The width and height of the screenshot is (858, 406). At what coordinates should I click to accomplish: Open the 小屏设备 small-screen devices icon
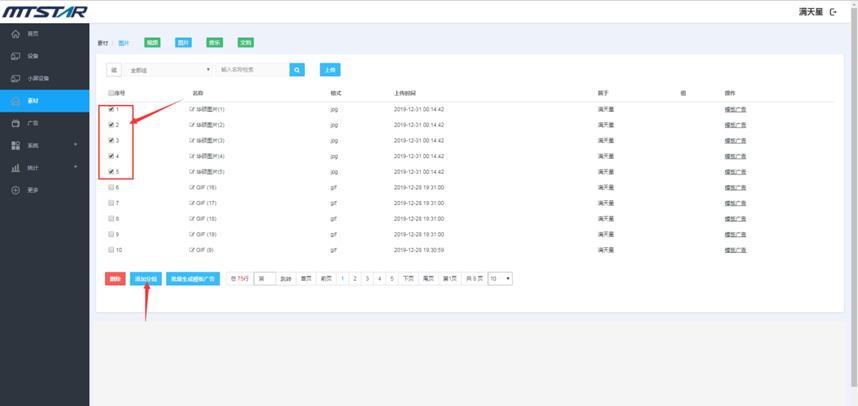click(x=15, y=78)
